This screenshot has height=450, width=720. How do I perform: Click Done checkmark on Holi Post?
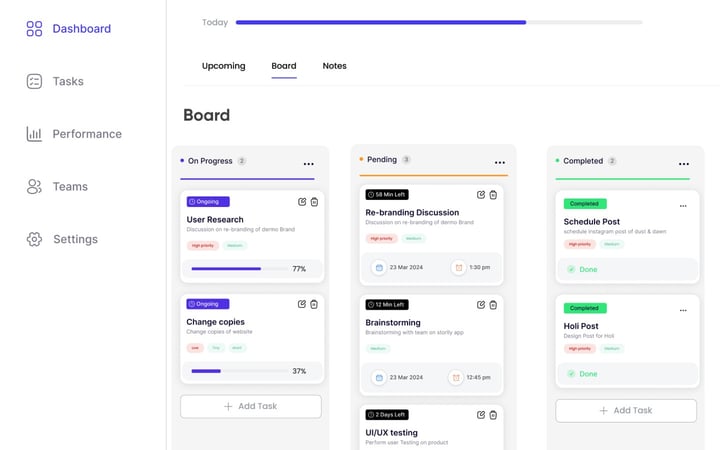[x=571, y=374]
